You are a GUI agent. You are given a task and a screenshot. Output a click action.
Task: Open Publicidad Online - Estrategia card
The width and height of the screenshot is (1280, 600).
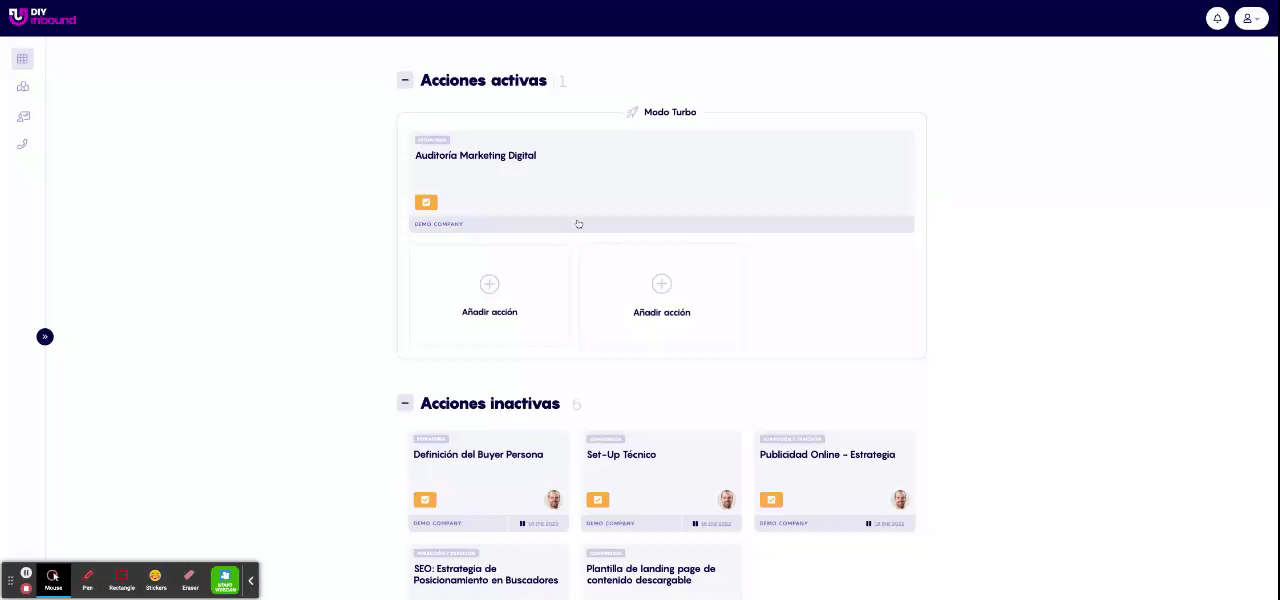(835, 480)
